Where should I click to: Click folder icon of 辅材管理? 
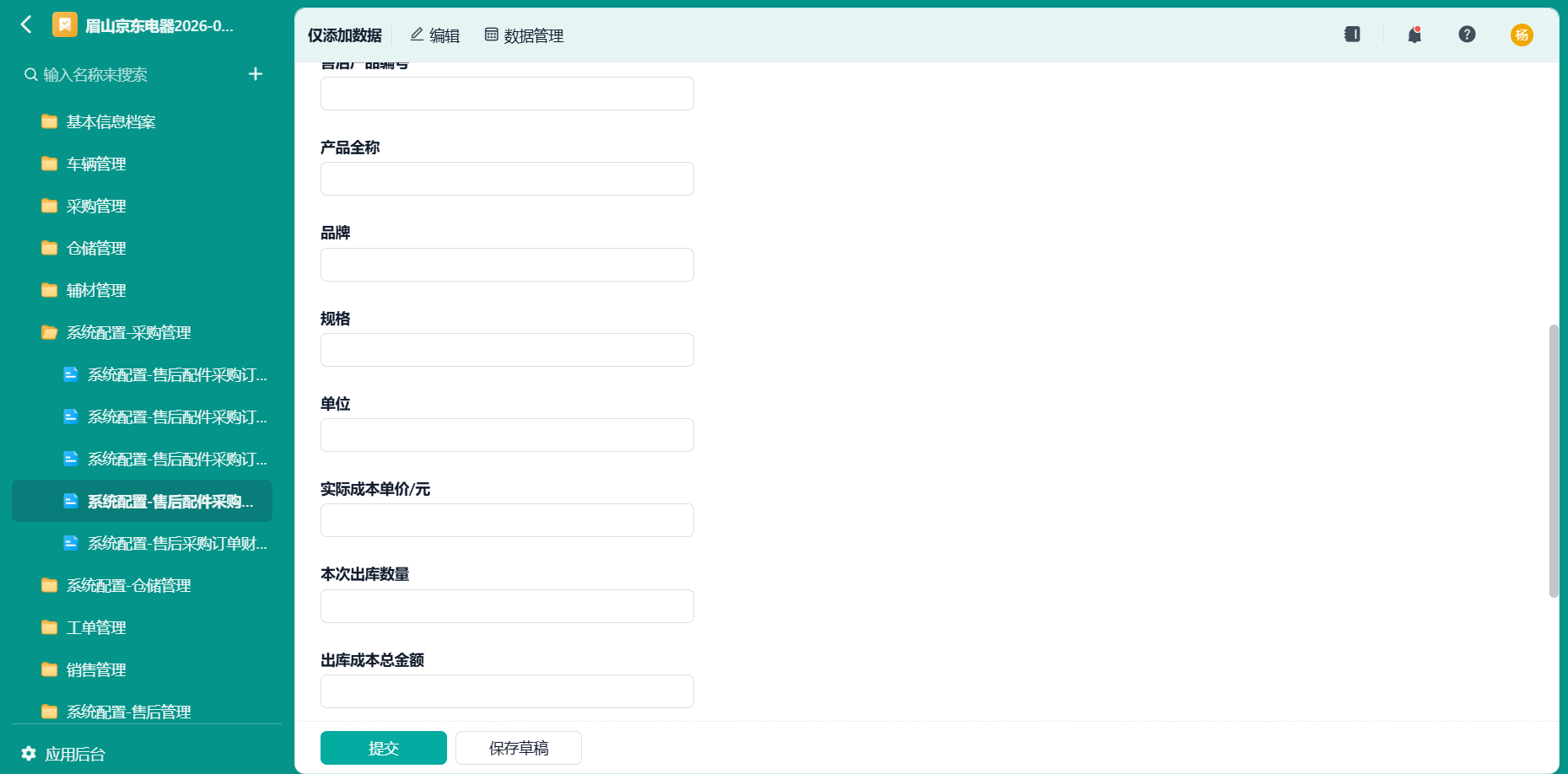(x=50, y=290)
